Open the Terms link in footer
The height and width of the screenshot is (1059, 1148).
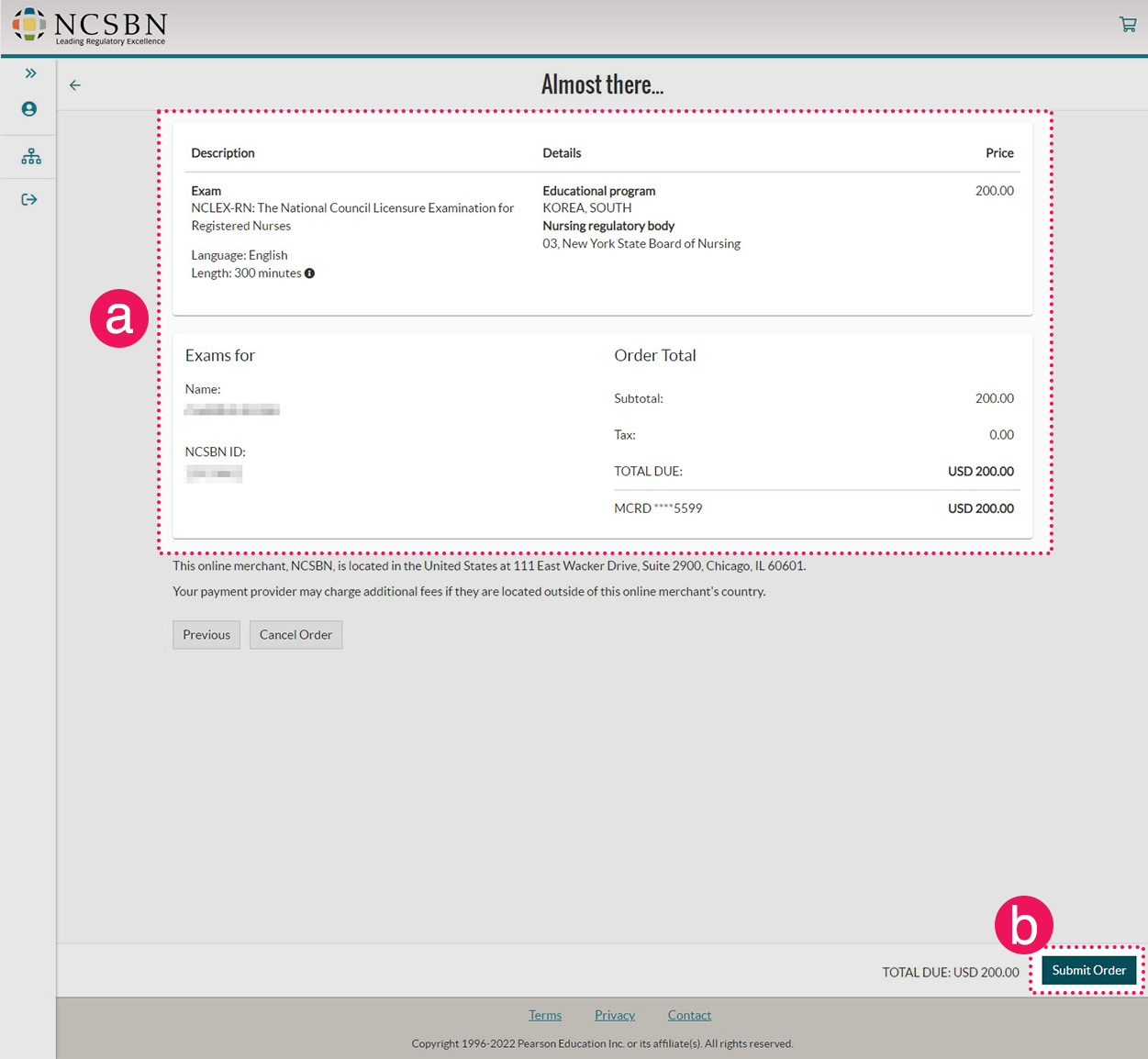[x=545, y=1015]
